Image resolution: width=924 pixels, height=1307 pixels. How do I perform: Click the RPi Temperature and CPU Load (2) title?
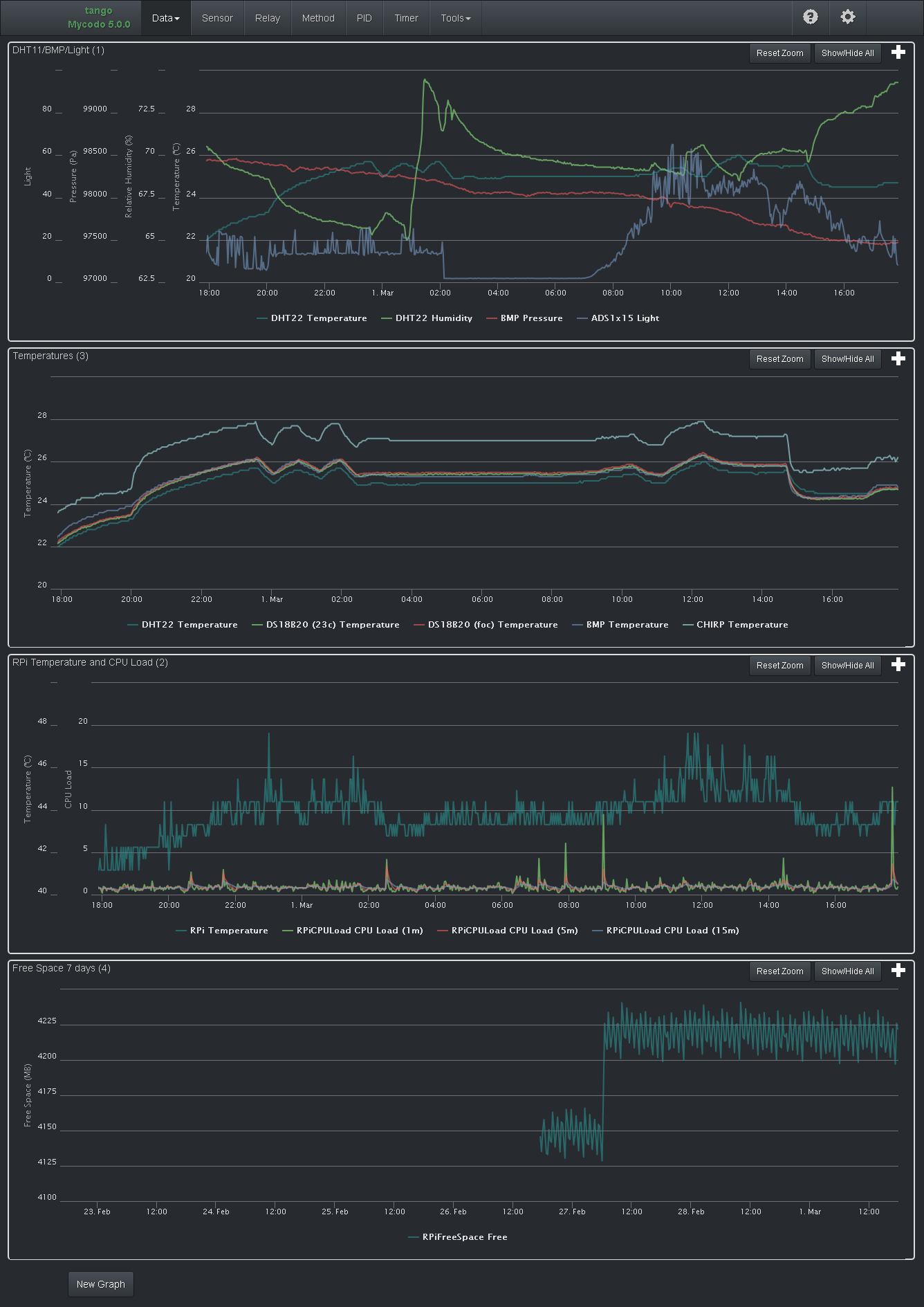(91, 662)
